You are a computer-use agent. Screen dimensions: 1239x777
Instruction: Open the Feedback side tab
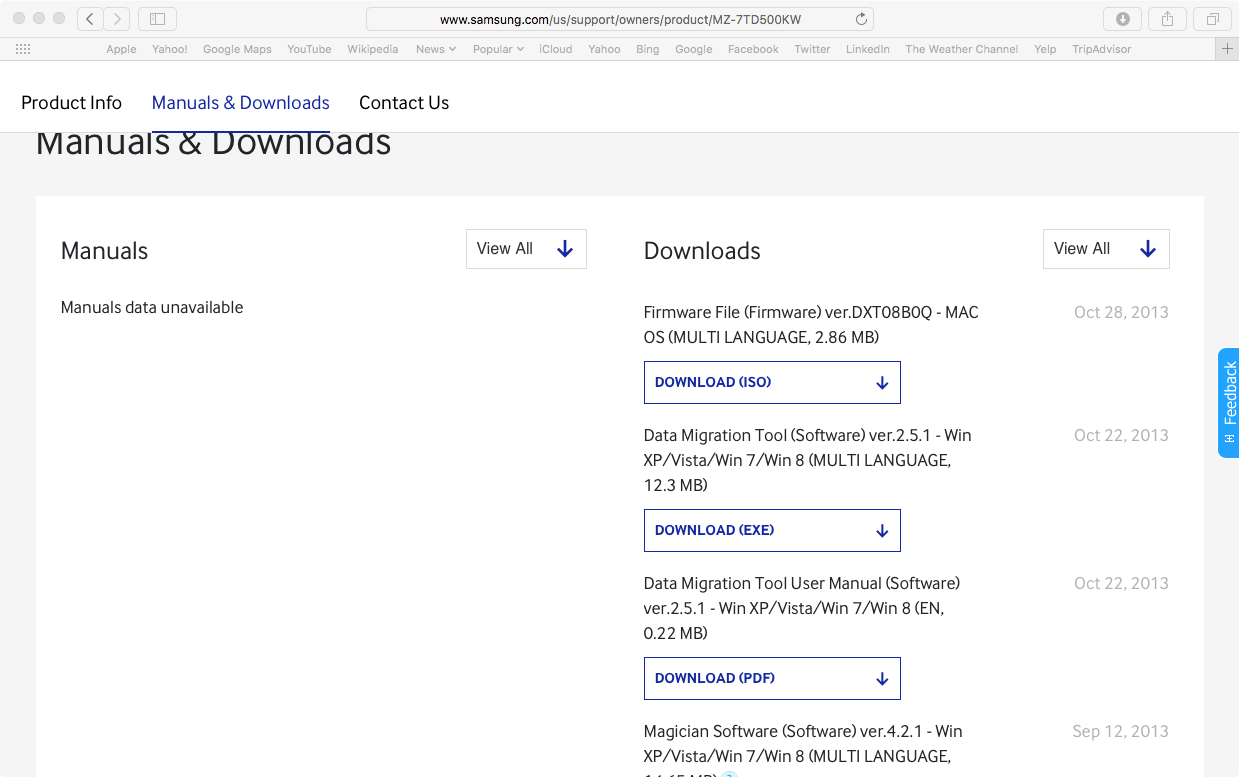tap(1229, 402)
